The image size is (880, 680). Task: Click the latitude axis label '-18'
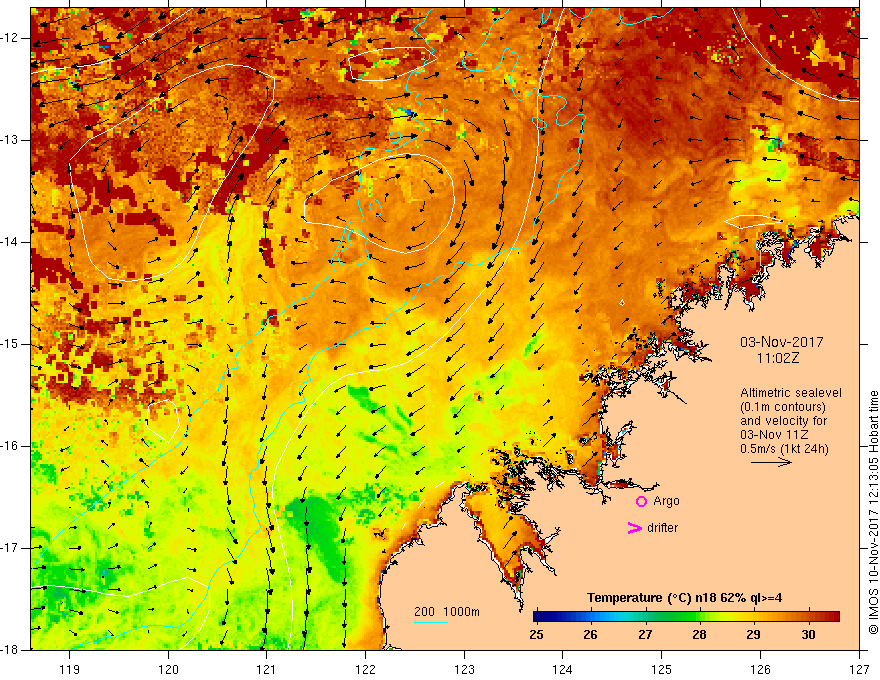point(10,650)
